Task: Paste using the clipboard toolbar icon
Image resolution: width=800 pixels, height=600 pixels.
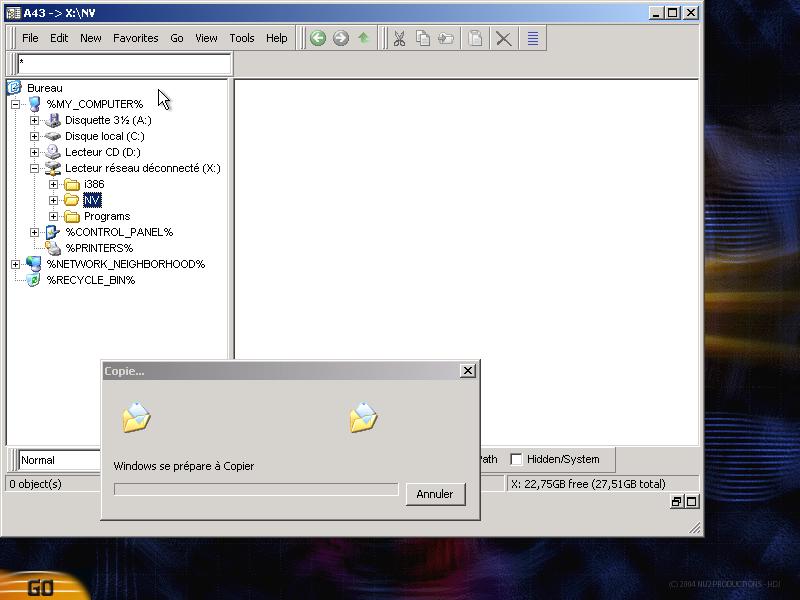Action: tap(476, 38)
